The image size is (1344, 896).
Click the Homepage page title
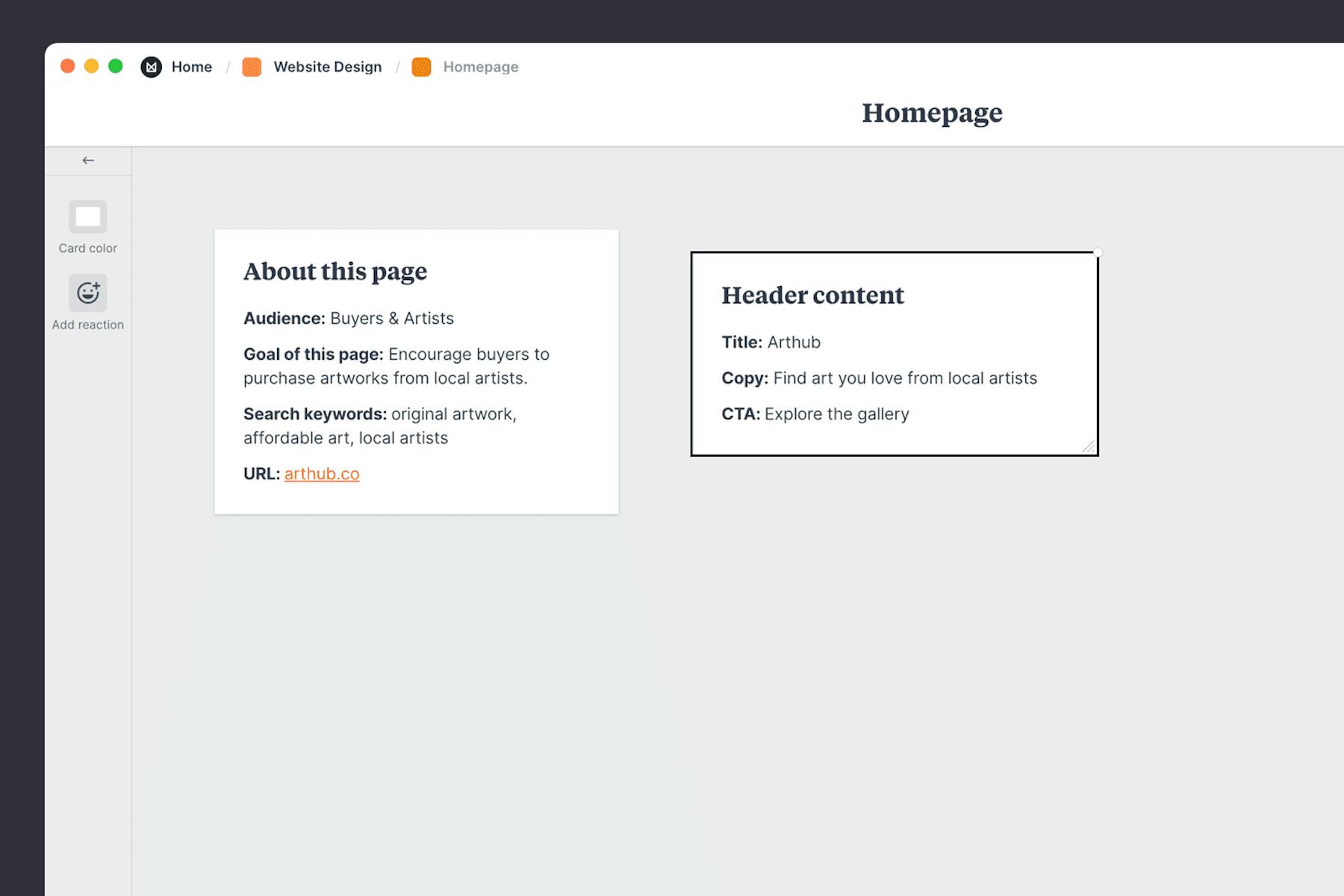pyautogui.click(x=932, y=113)
